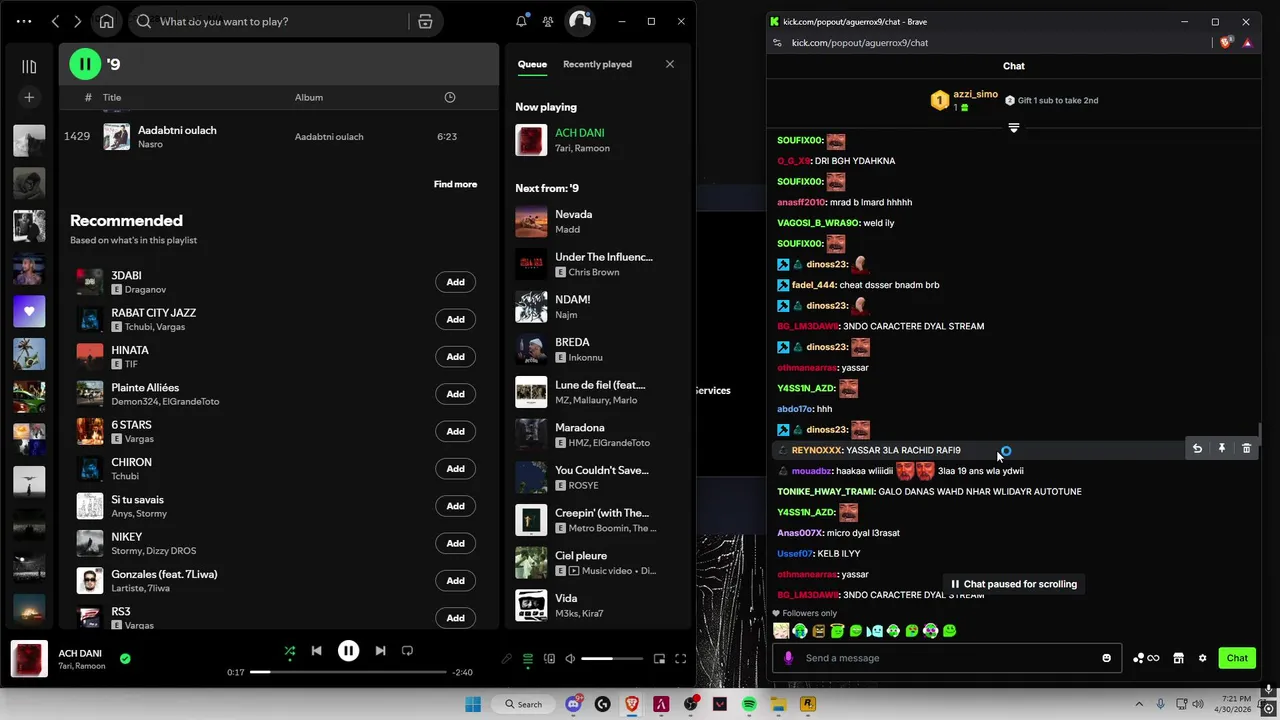Pause playback in the bottom player bar
The height and width of the screenshot is (720, 1280).
point(348,651)
